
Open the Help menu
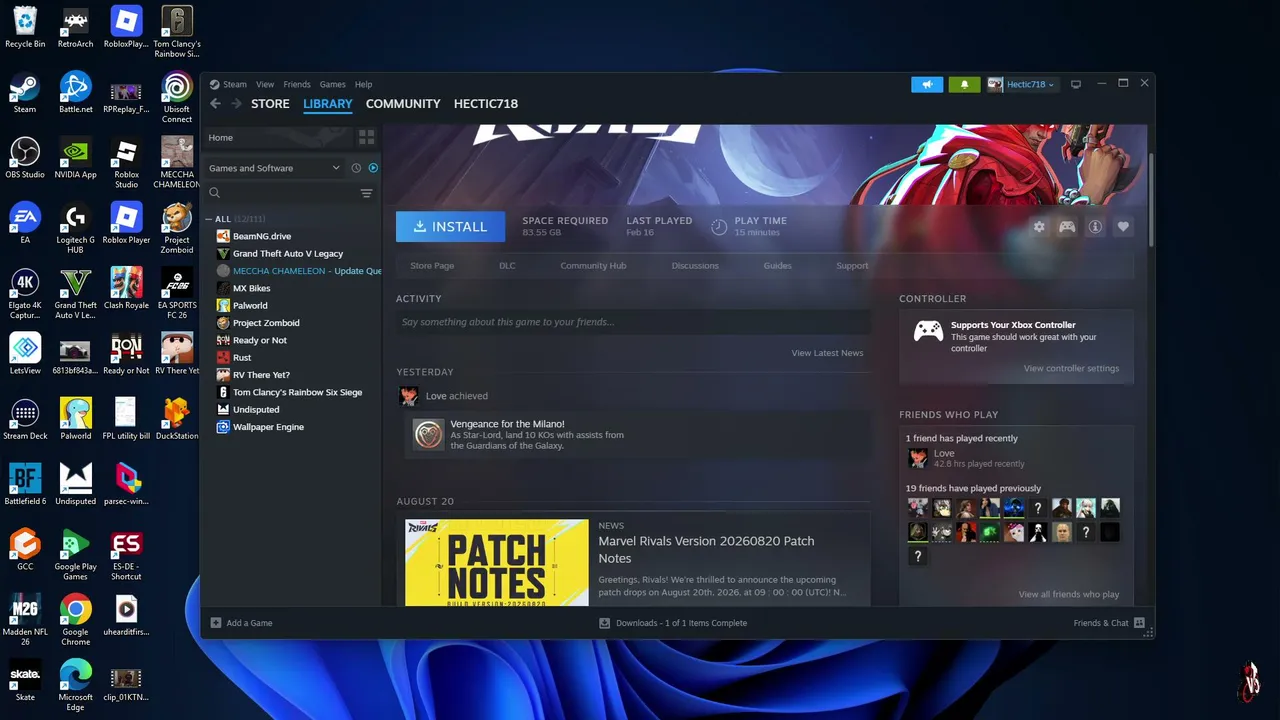coord(363,84)
